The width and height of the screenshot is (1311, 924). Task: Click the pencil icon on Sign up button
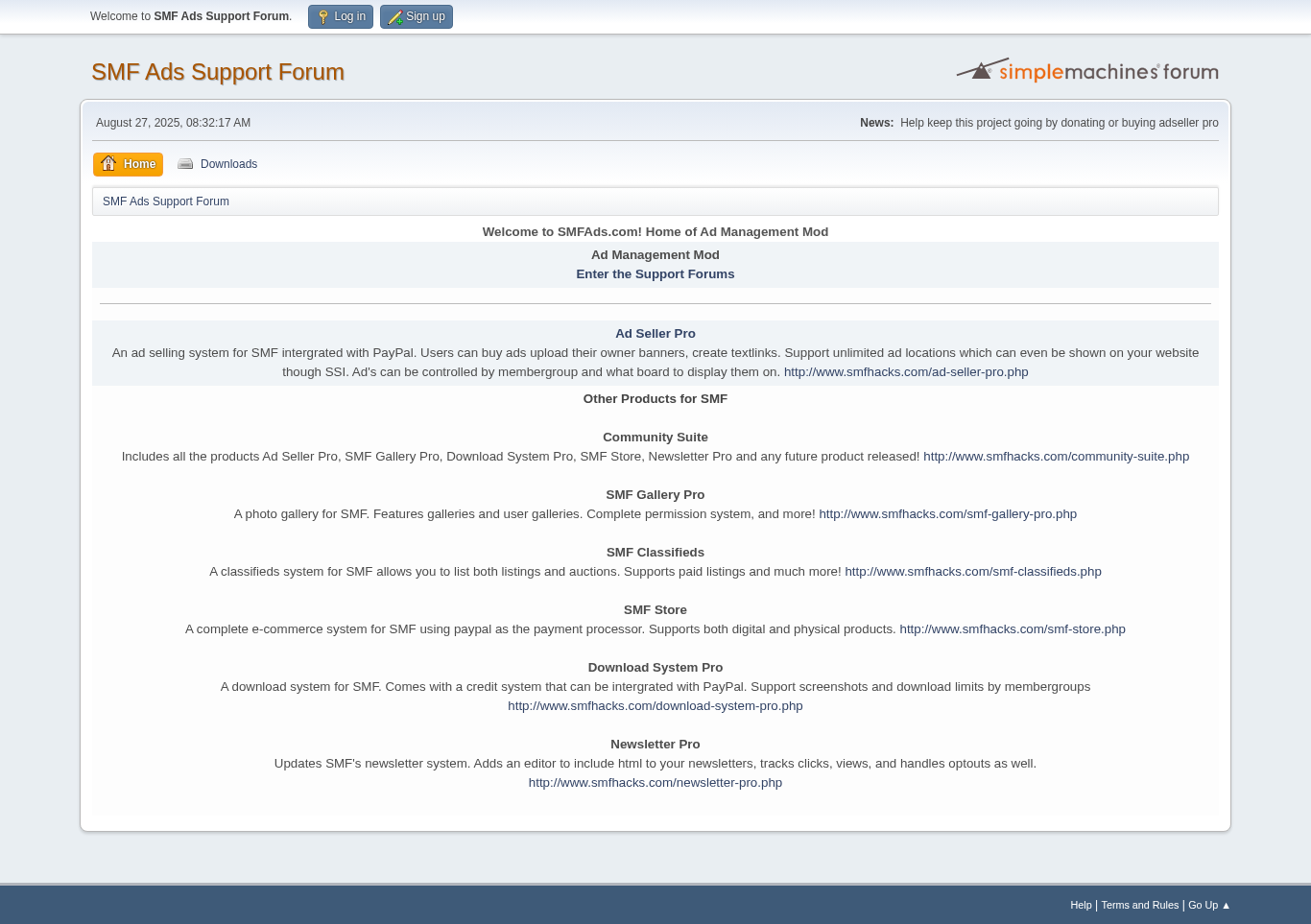(x=394, y=17)
